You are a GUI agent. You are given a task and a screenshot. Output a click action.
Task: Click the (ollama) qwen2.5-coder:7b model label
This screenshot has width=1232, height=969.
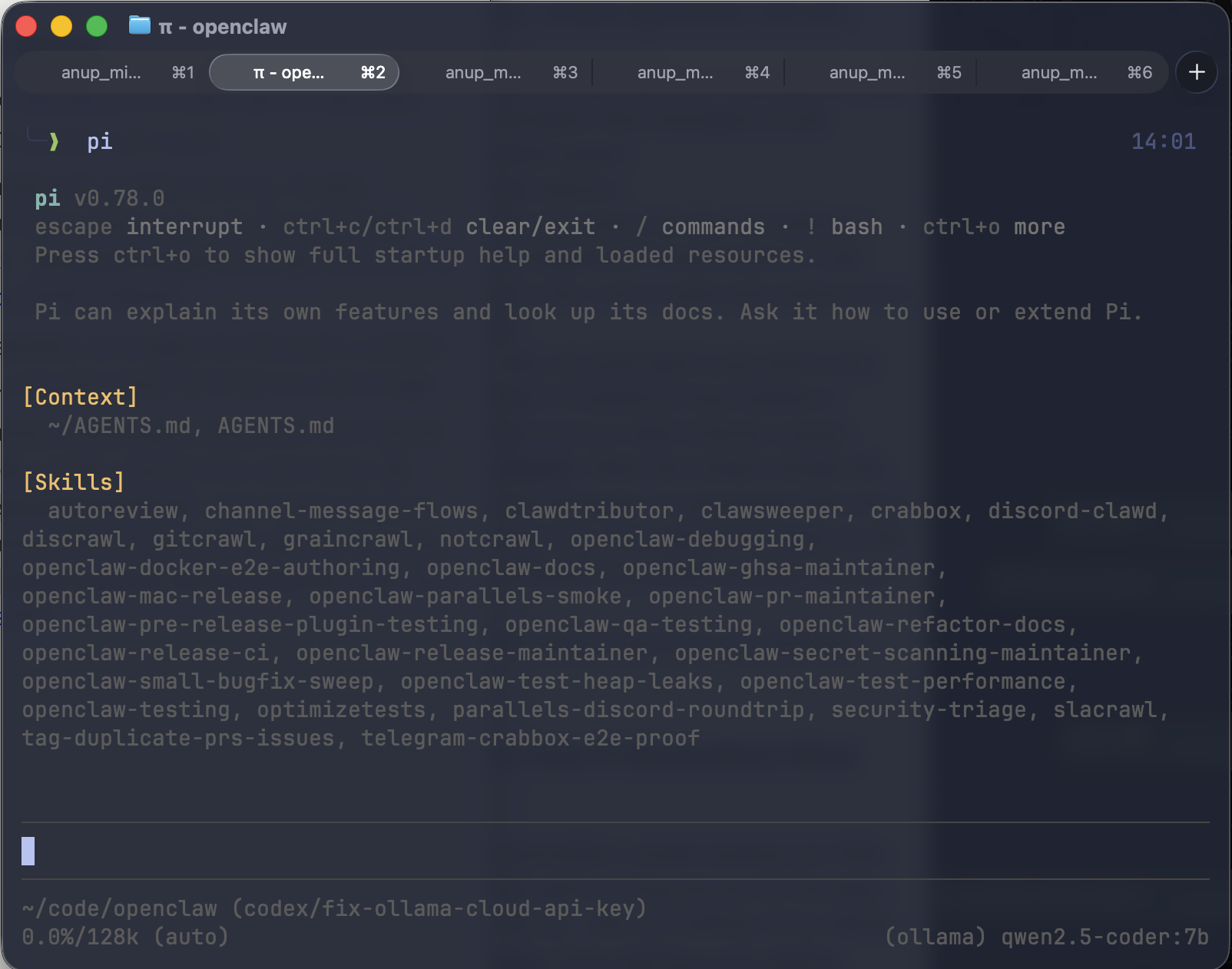pos(1047,937)
